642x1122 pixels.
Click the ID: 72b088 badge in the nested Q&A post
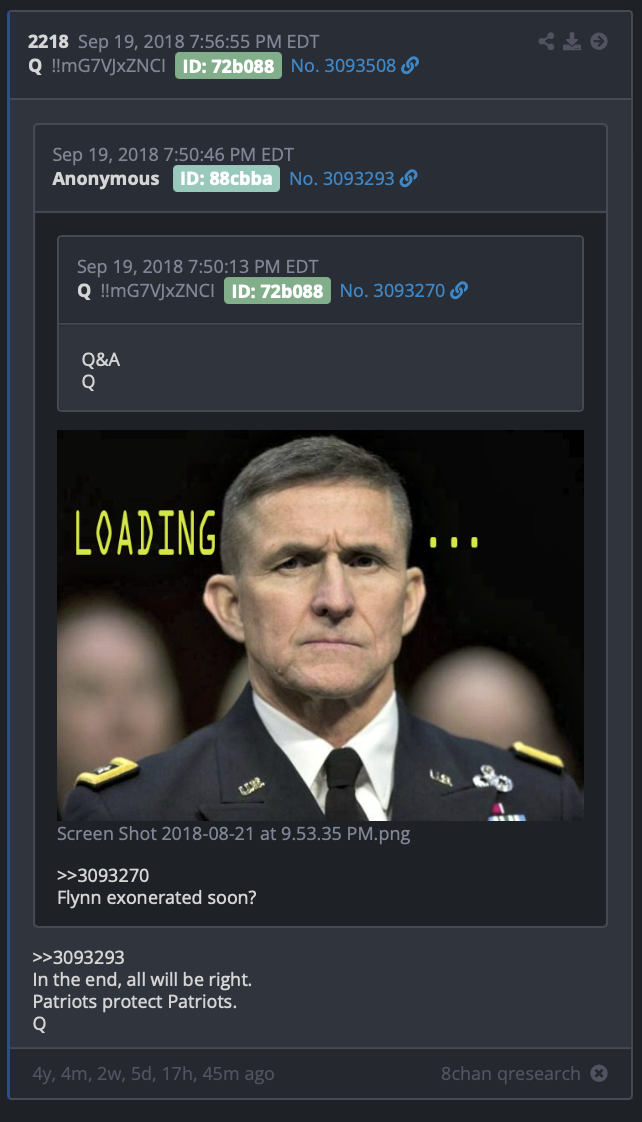pyautogui.click(x=278, y=291)
